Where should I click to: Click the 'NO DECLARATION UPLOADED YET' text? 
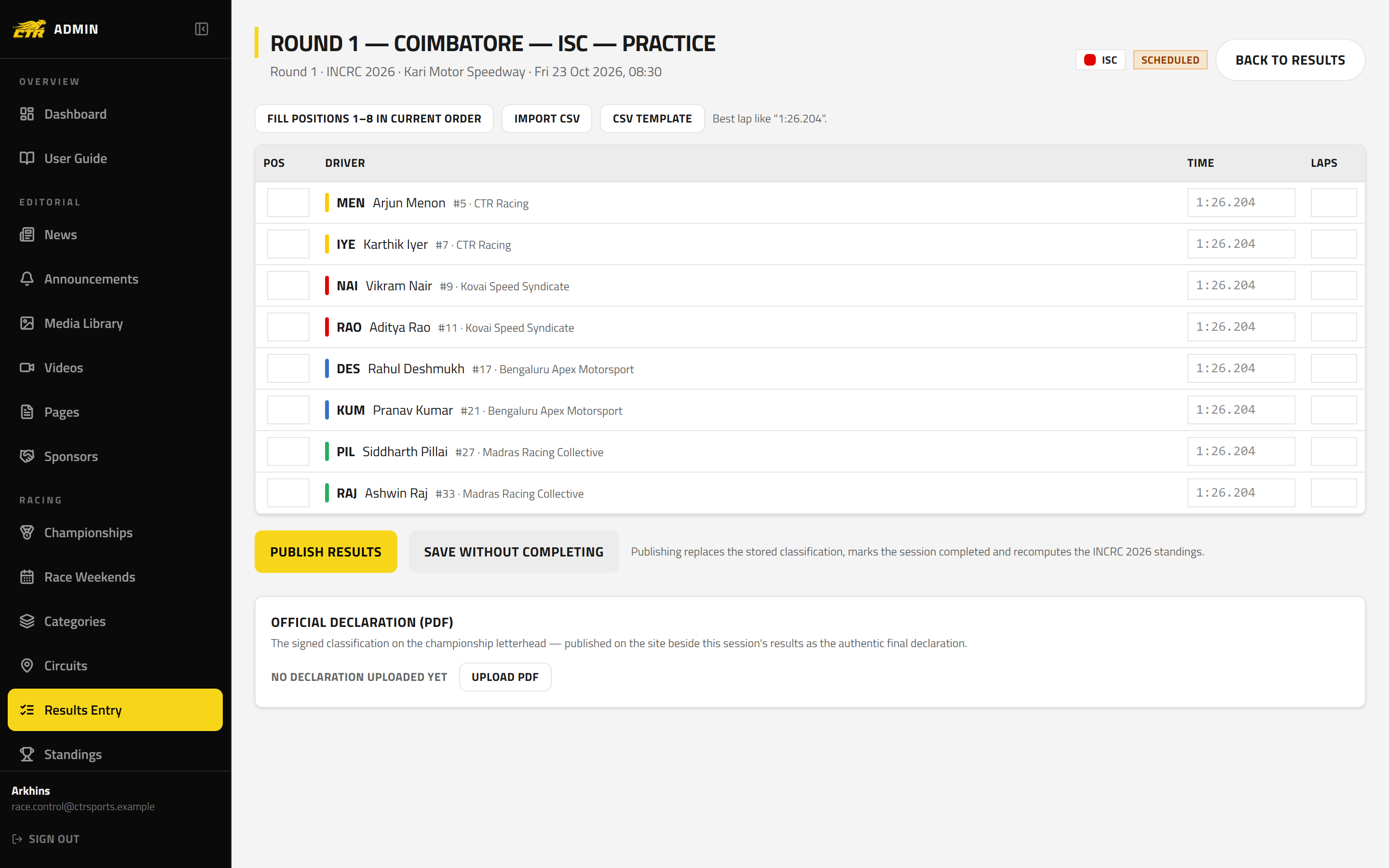coord(359,677)
